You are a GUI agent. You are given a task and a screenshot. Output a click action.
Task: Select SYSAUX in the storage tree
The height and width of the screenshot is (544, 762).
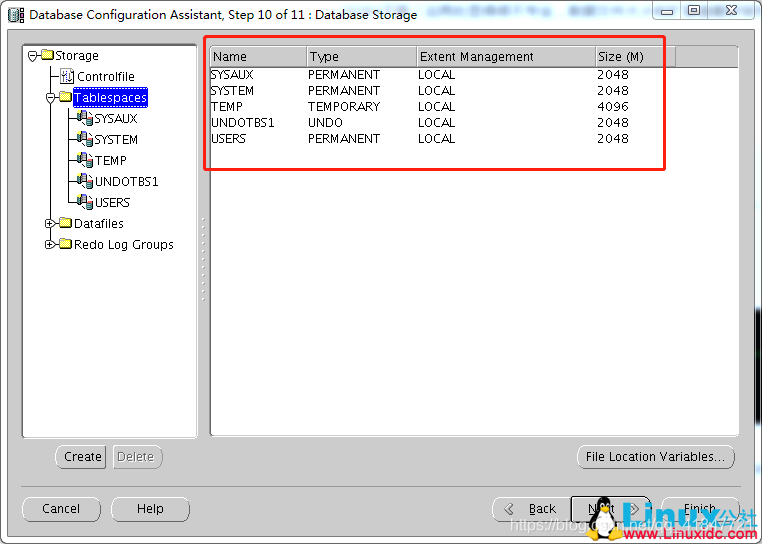[116, 119]
